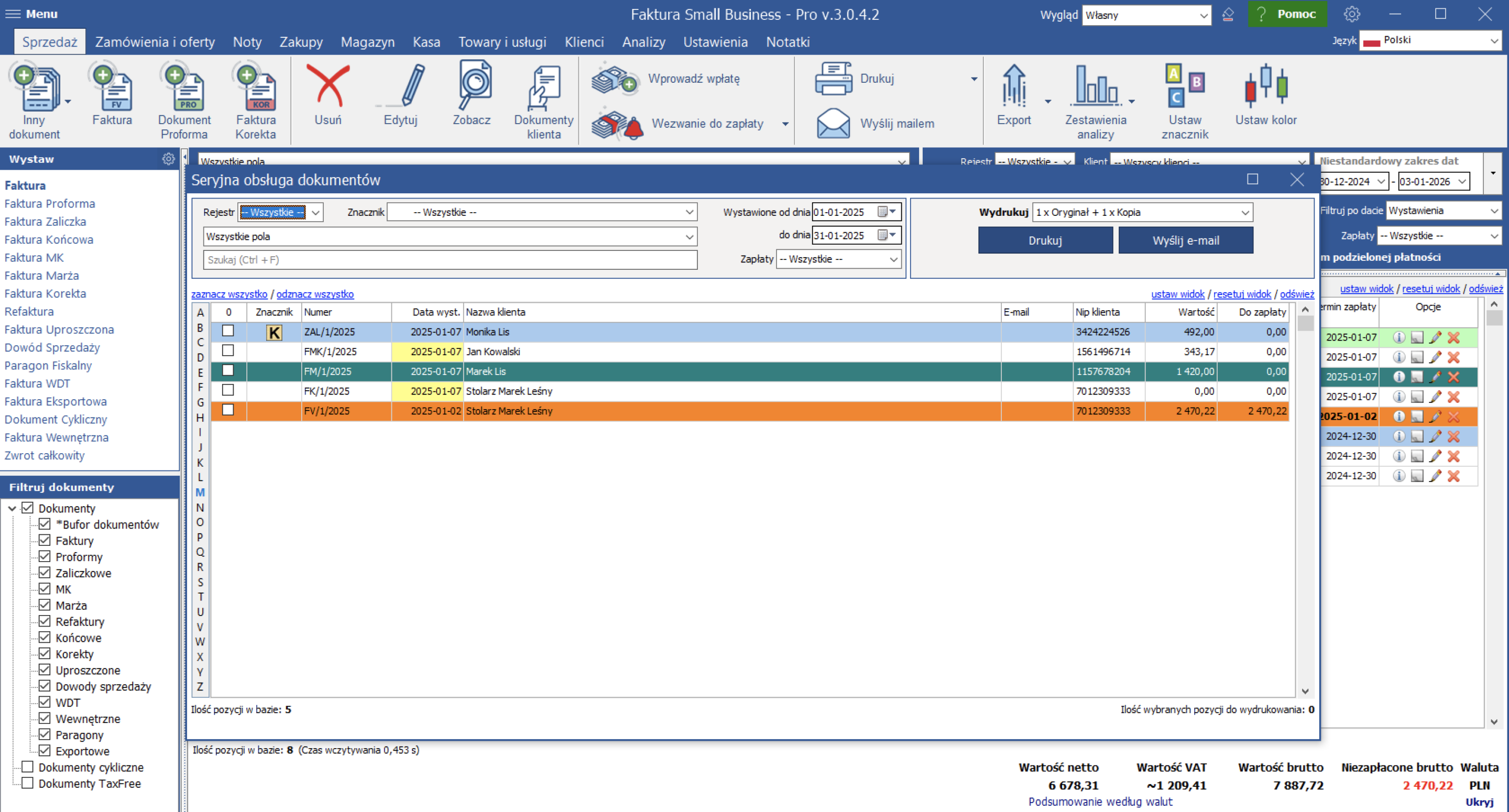
Task: Open the Wydrukuj copies dropdown
Action: point(1142,212)
